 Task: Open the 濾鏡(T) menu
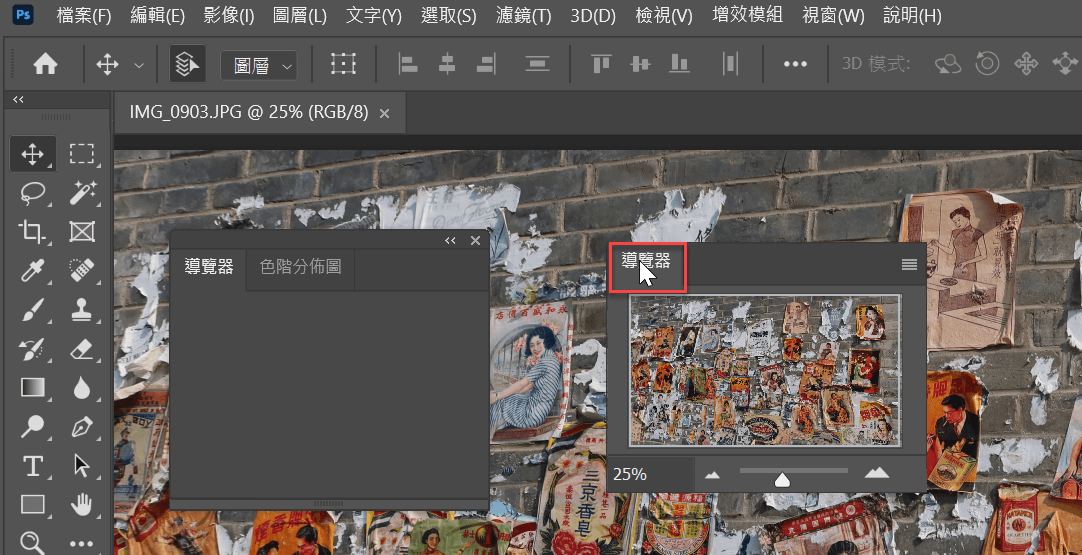pyautogui.click(x=524, y=16)
